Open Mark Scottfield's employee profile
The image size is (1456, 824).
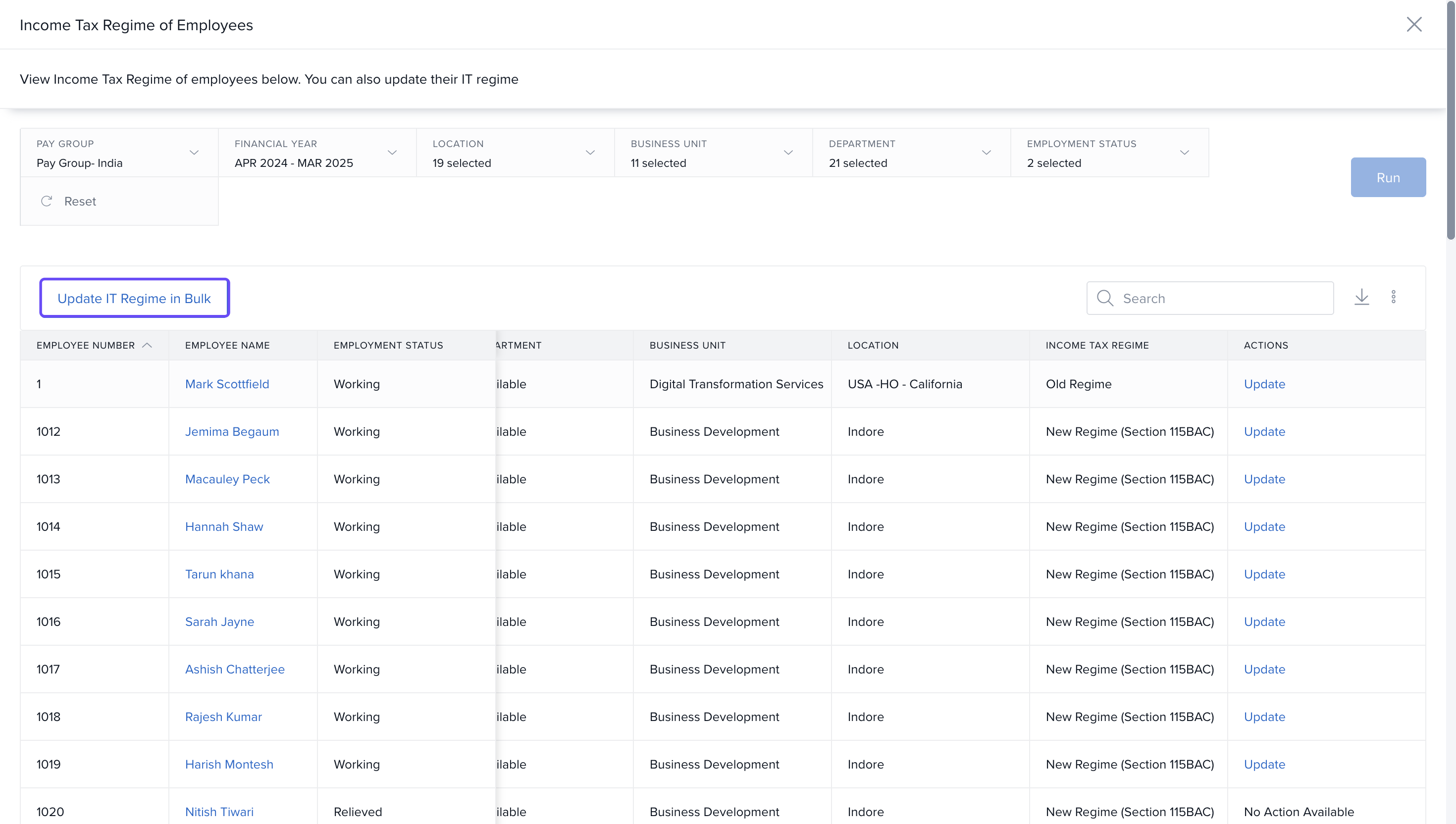[x=227, y=384]
